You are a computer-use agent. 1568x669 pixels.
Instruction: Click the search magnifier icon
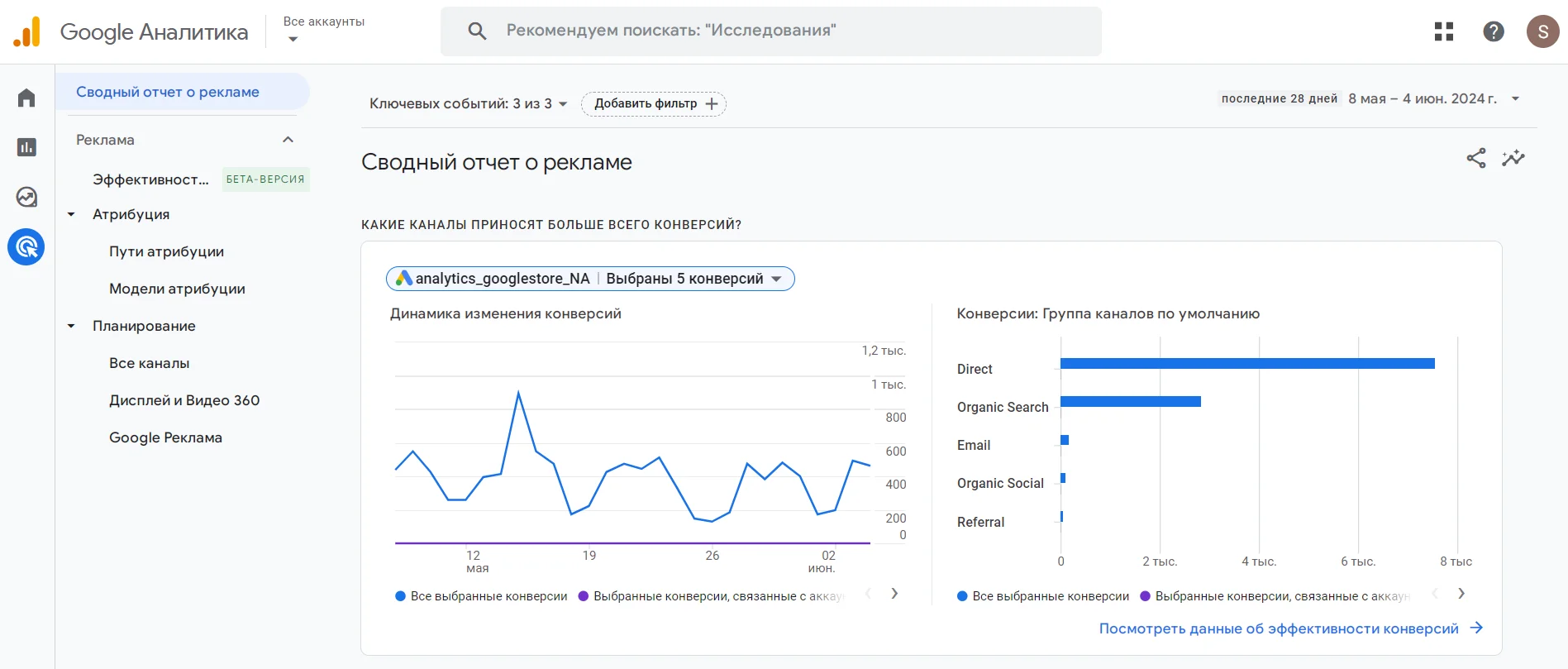point(477,31)
